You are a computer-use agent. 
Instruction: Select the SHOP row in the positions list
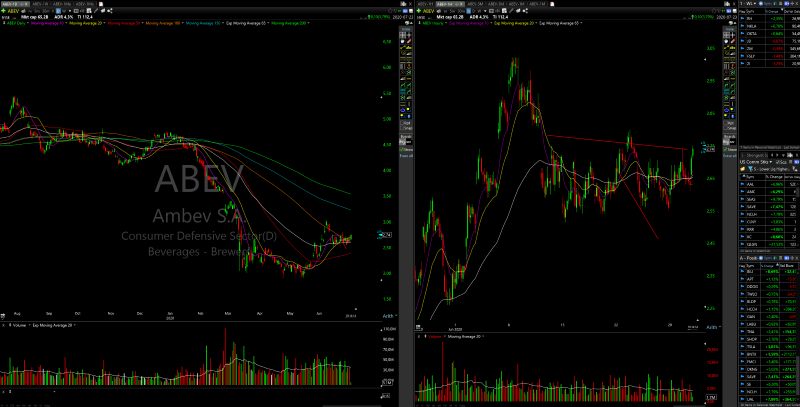click(x=767, y=339)
